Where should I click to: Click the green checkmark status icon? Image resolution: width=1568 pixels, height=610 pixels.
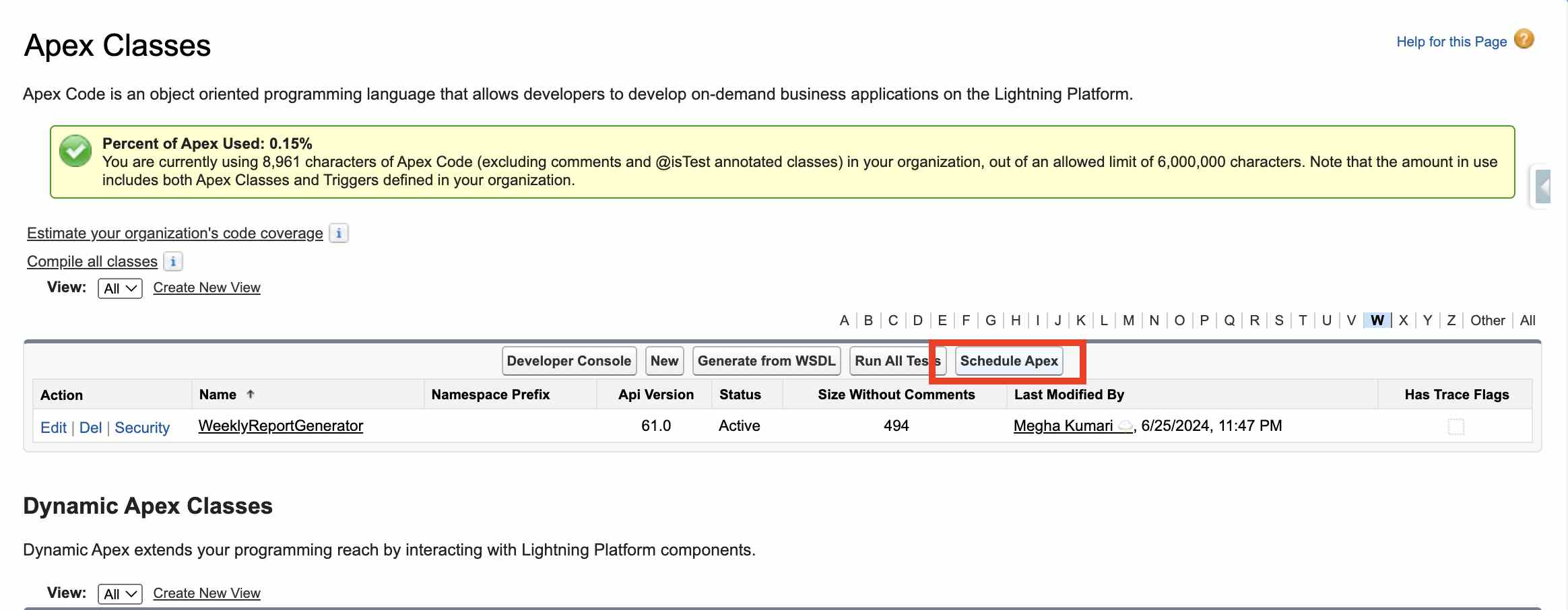tap(75, 151)
